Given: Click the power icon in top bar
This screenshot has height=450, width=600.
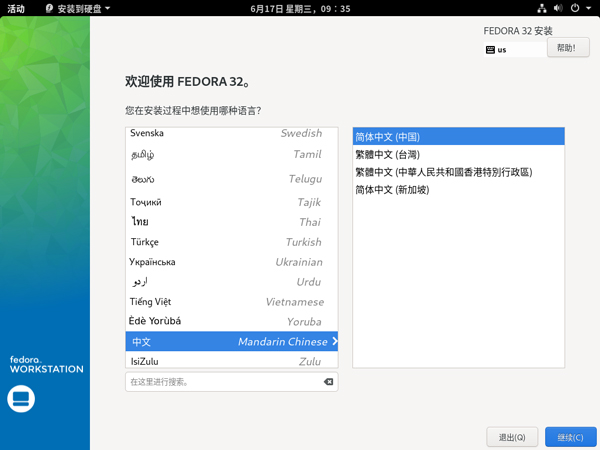Looking at the screenshot, I should [x=575, y=8].
